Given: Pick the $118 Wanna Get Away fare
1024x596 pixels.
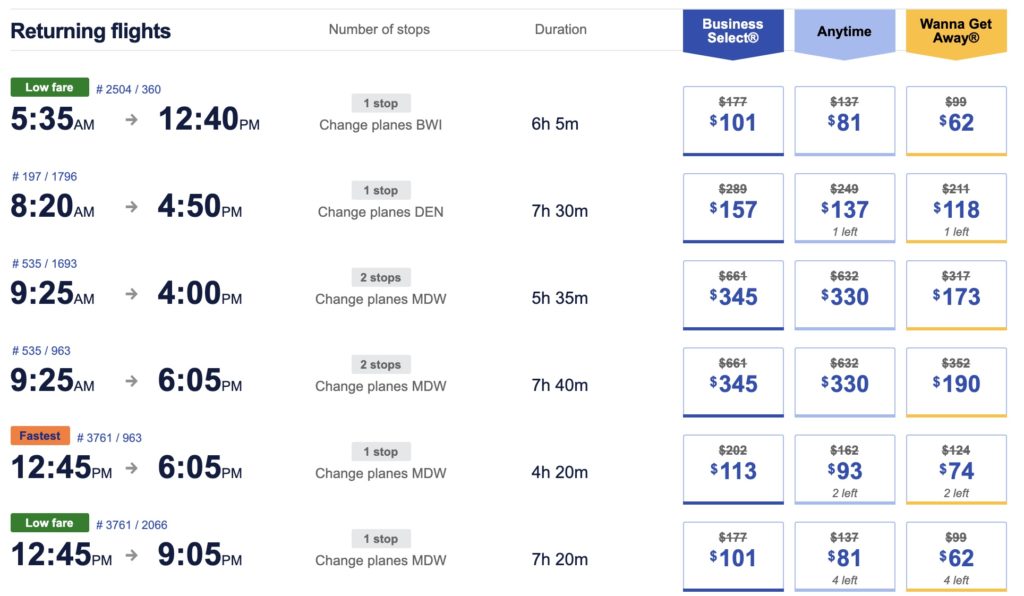Looking at the screenshot, I should pyautogui.click(x=956, y=208).
